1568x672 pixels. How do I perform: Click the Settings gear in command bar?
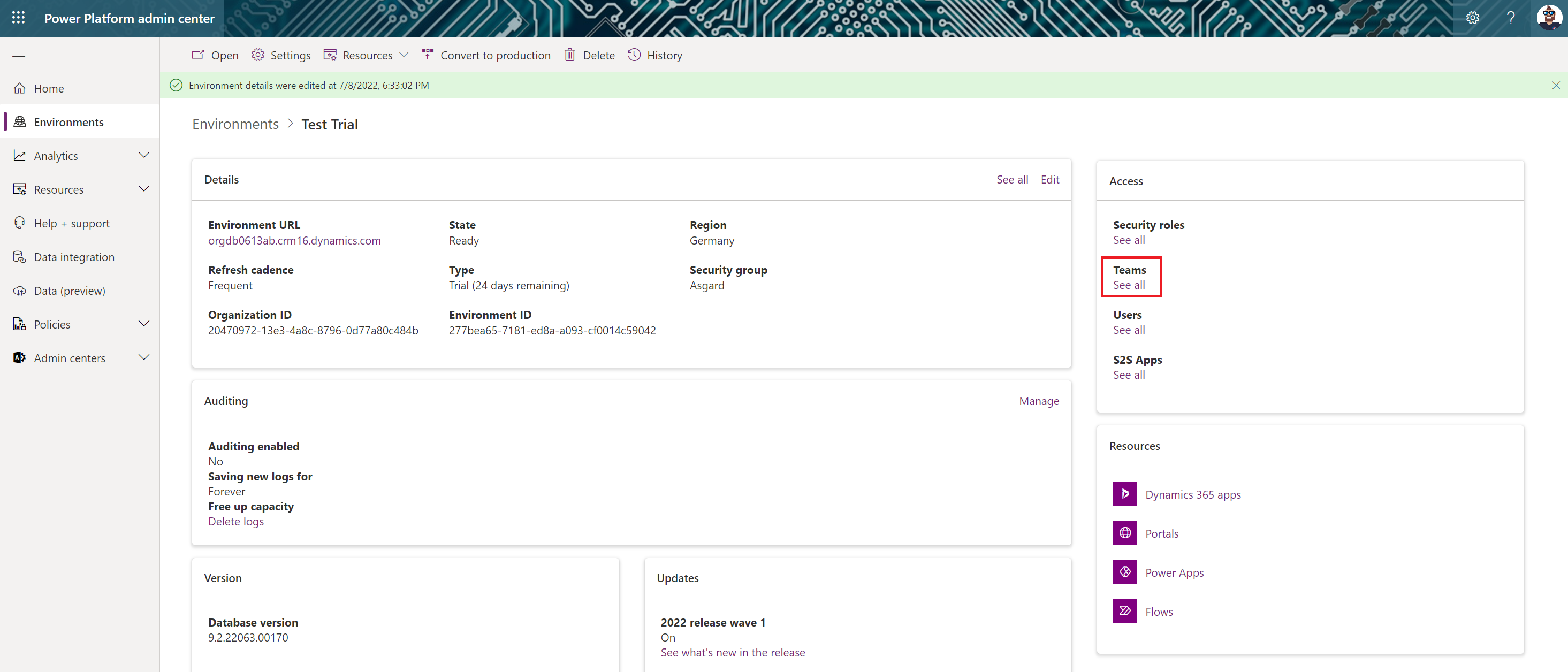click(258, 55)
